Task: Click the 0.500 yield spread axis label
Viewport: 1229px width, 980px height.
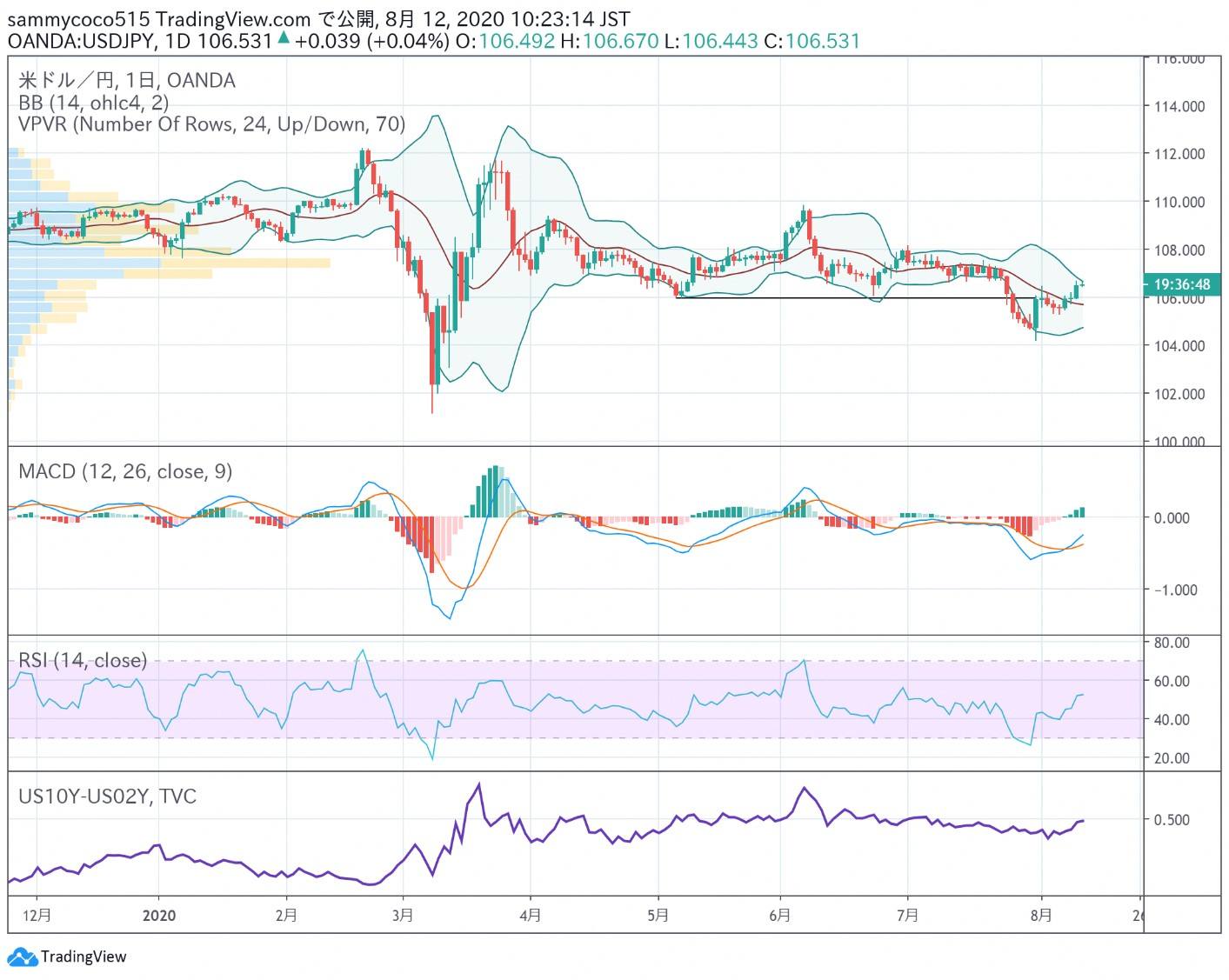Action: point(1172,819)
